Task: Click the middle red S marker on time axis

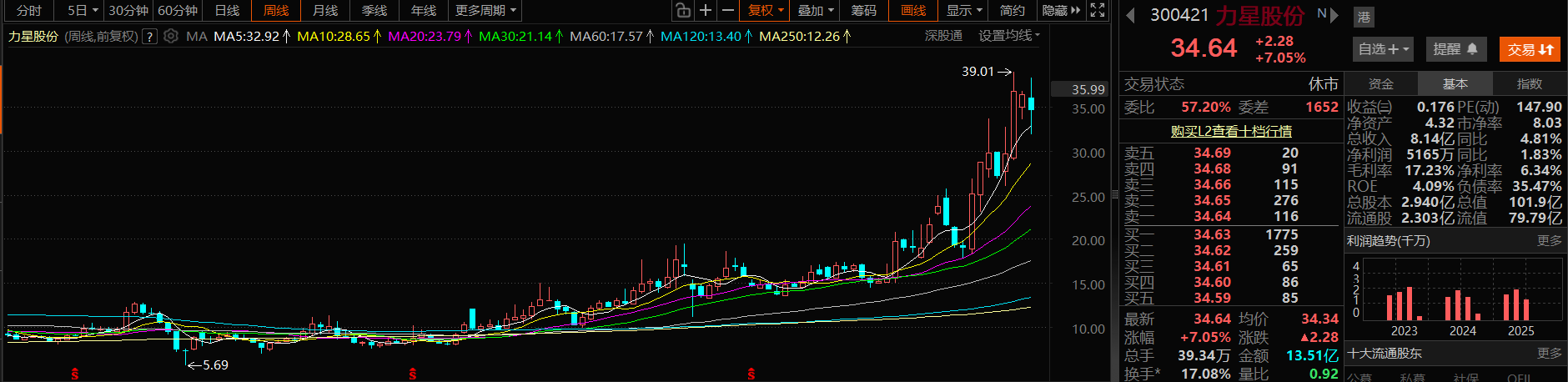Action: tap(413, 374)
